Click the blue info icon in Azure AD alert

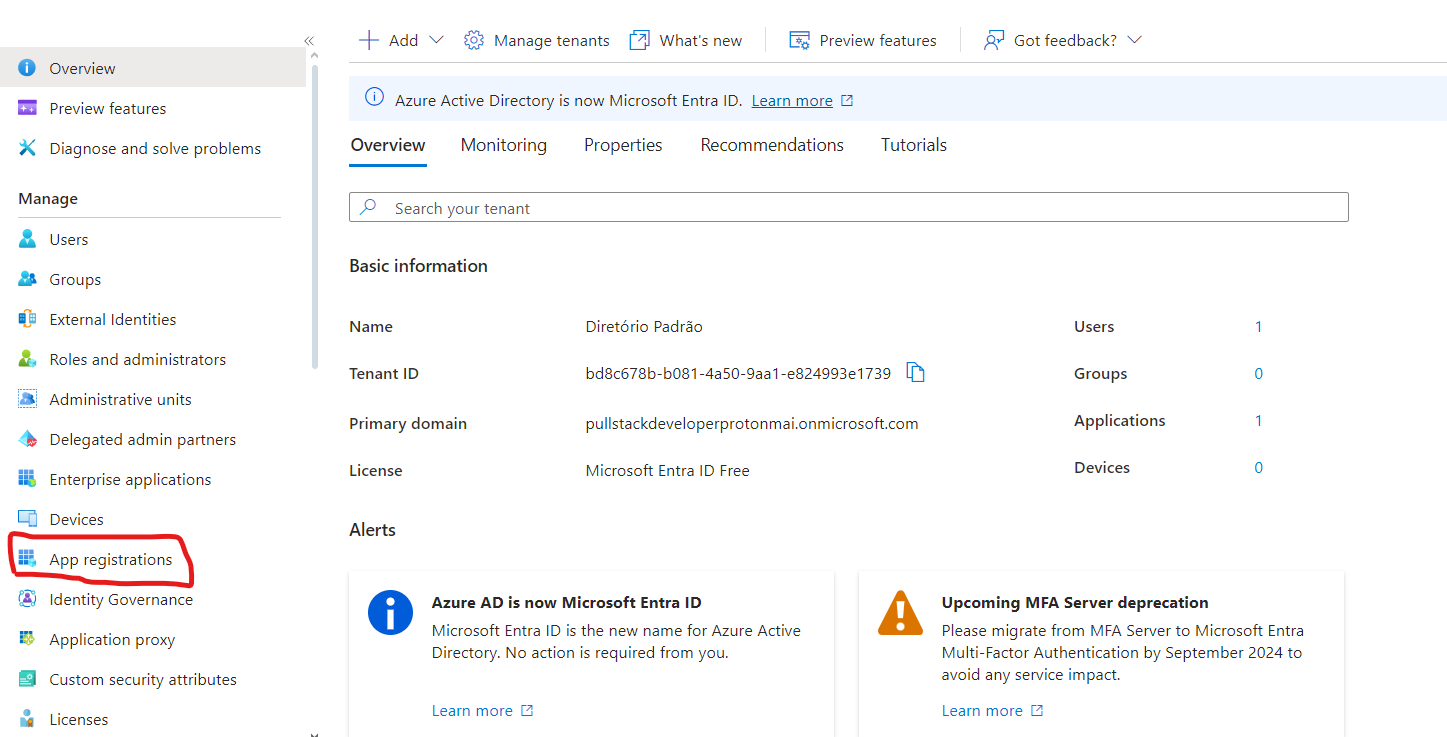[390, 612]
